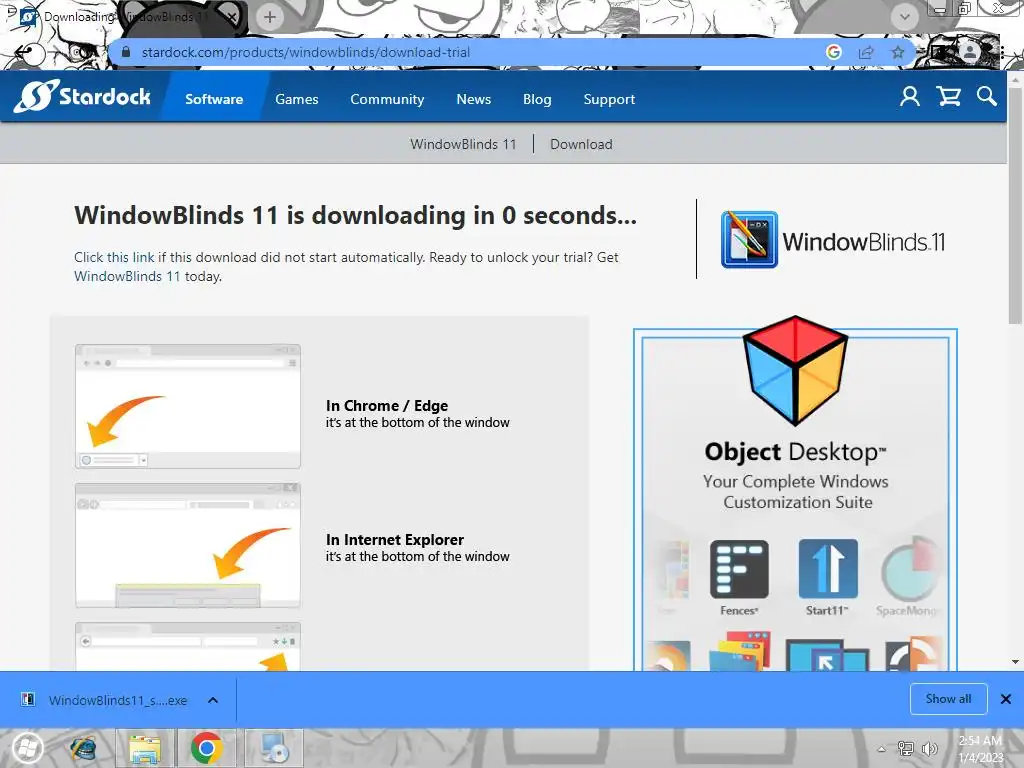The width and height of the screenshot is (1024, 768).
Task: Open Chrome profile avatar icon
Action: pyautogui.click(x=970, y=52)
